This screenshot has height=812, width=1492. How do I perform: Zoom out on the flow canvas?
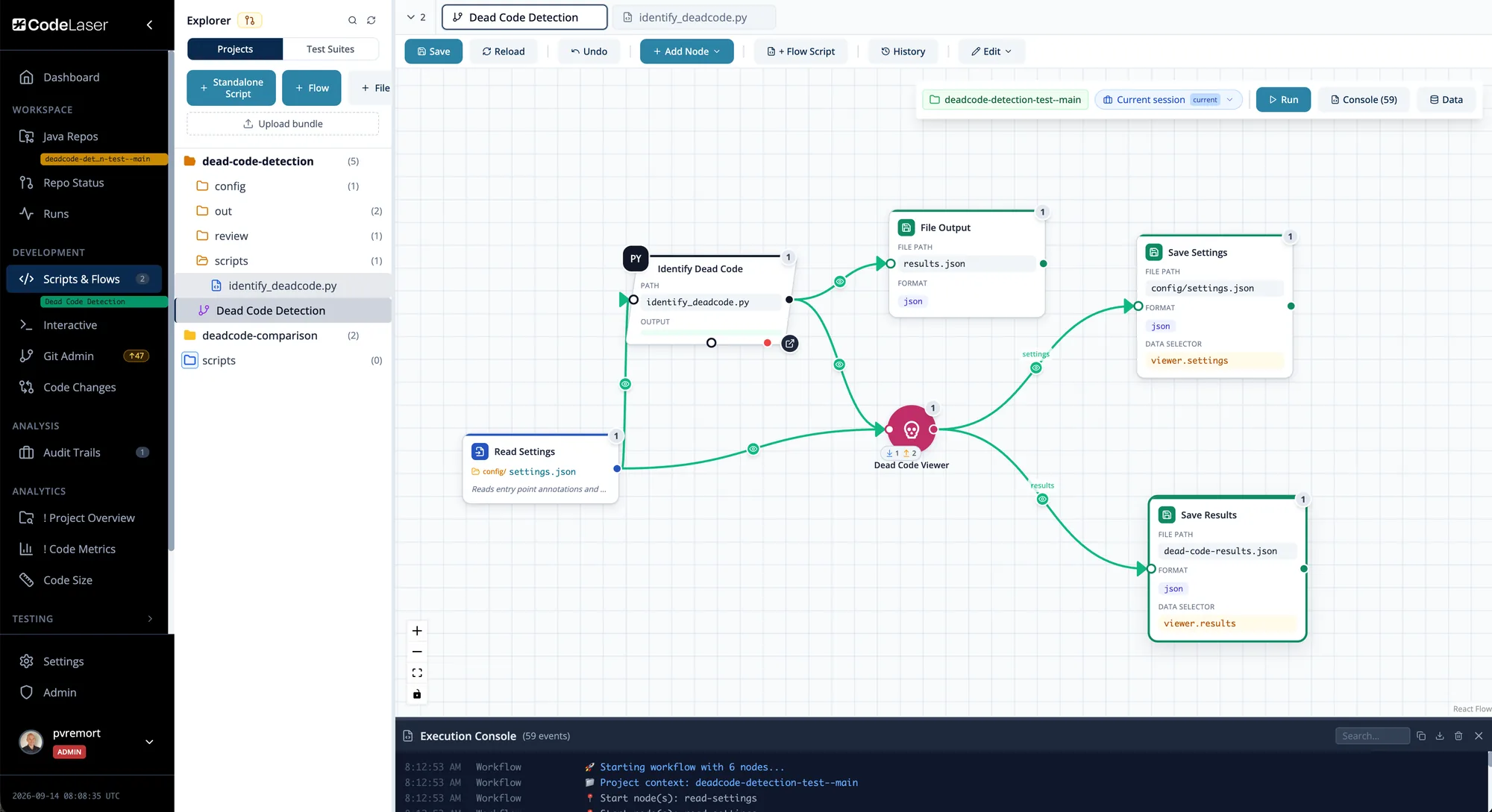pos(417,652)
